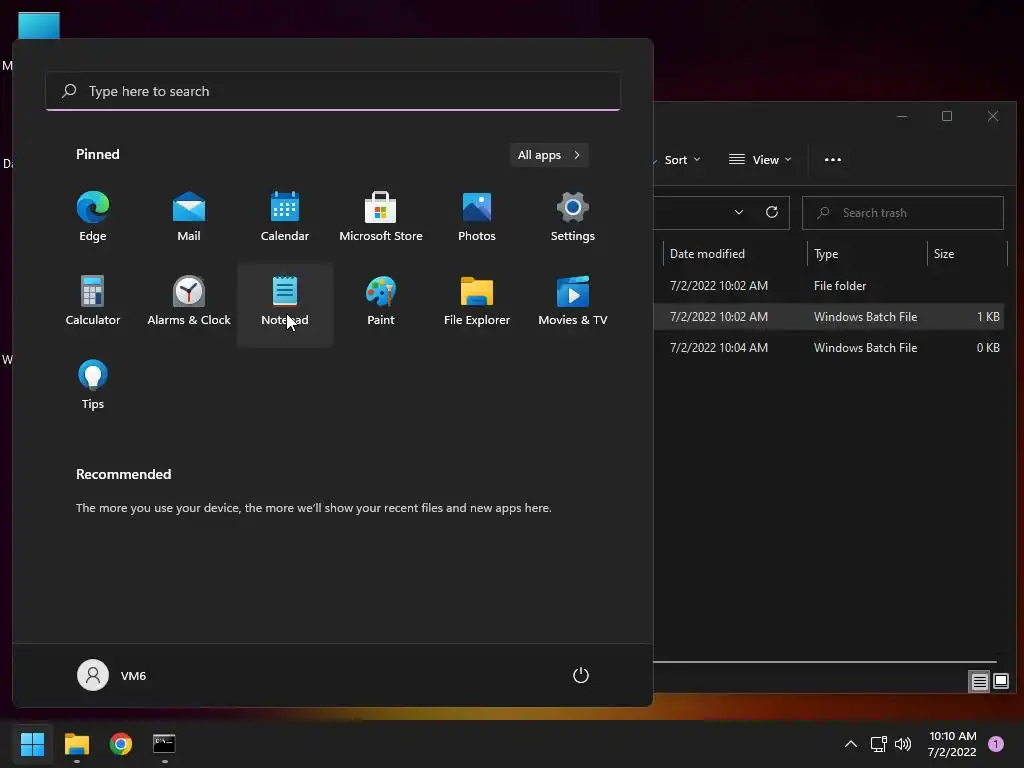The width and height of the screenshot is (1024, 768).
Task: Sort by Date modified column
Action: point(735,253)
